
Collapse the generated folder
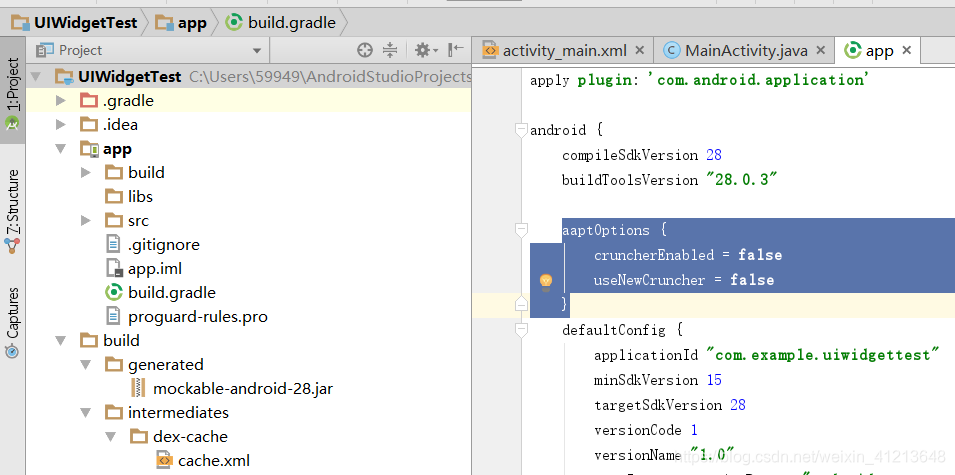click(85, 365)
